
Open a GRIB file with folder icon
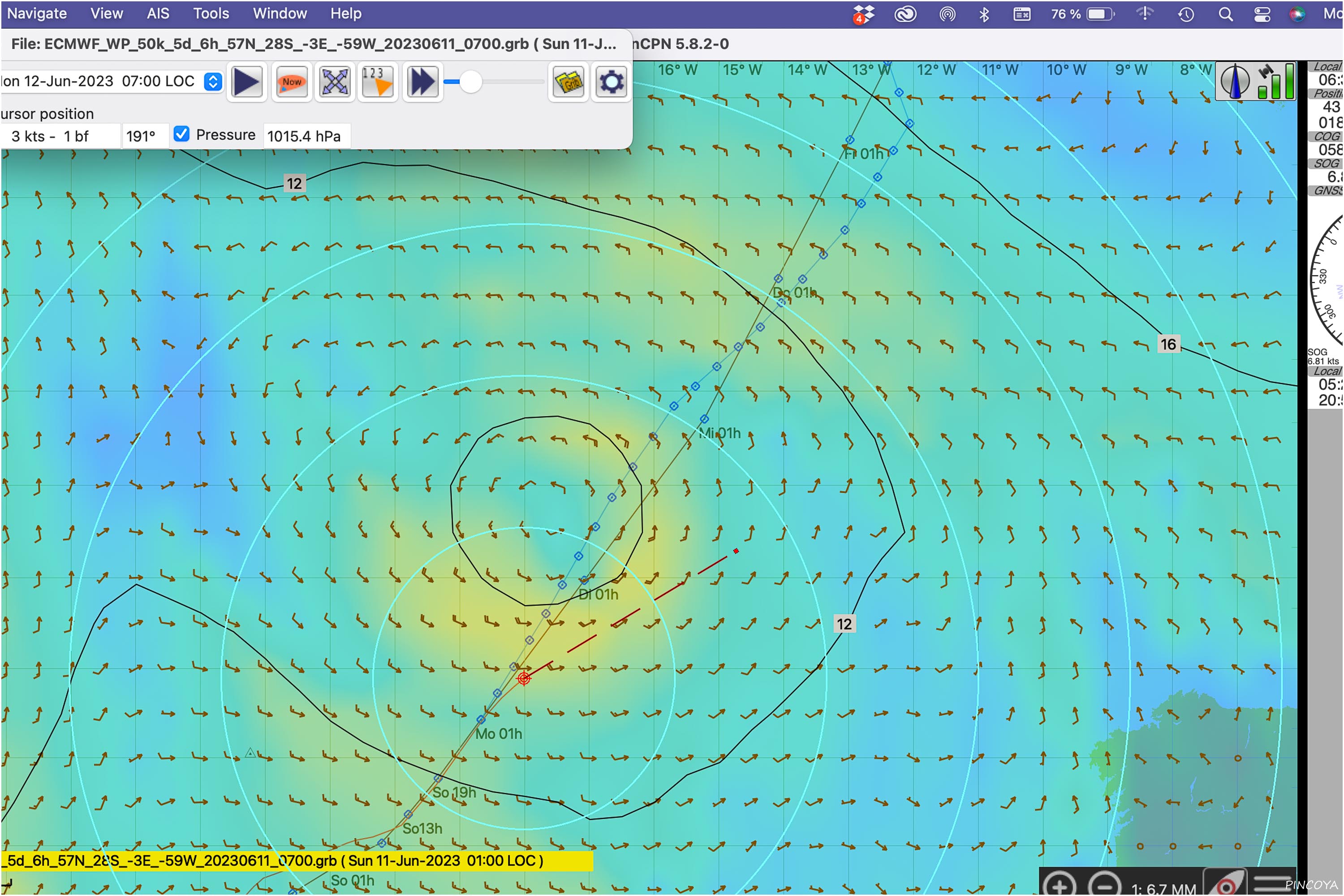568,82
